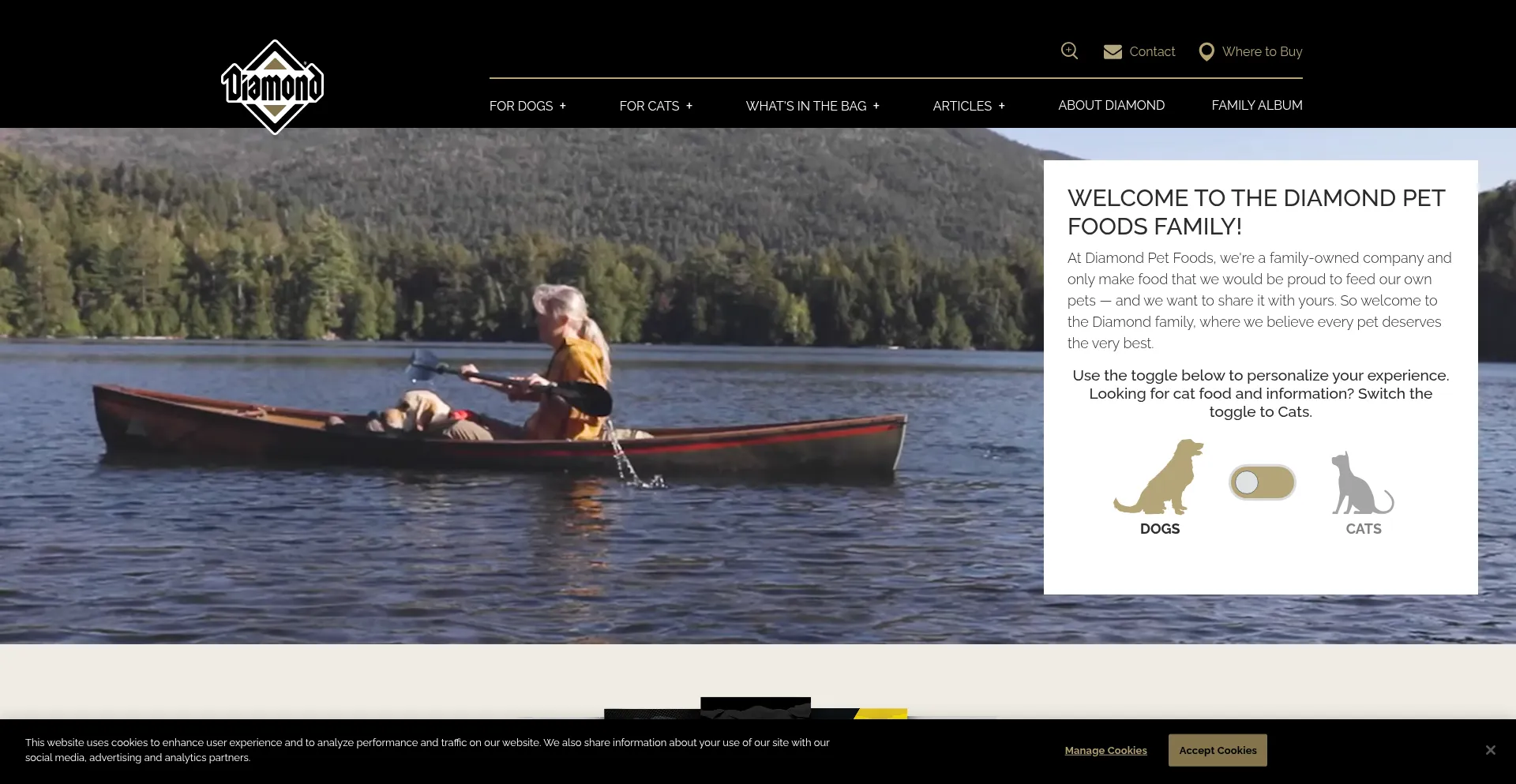The height and width of the screenshot is (784, 1516).
Task: Expand the FOR DOGS menu plus
Action: [x=563, y=106]
